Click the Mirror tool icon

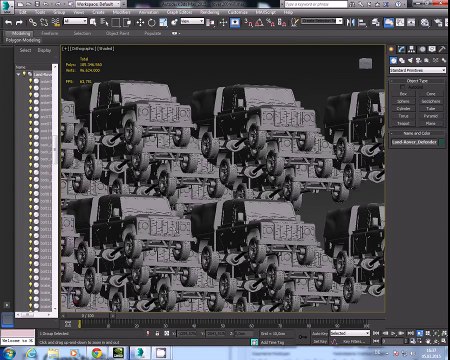click(351, 22)
